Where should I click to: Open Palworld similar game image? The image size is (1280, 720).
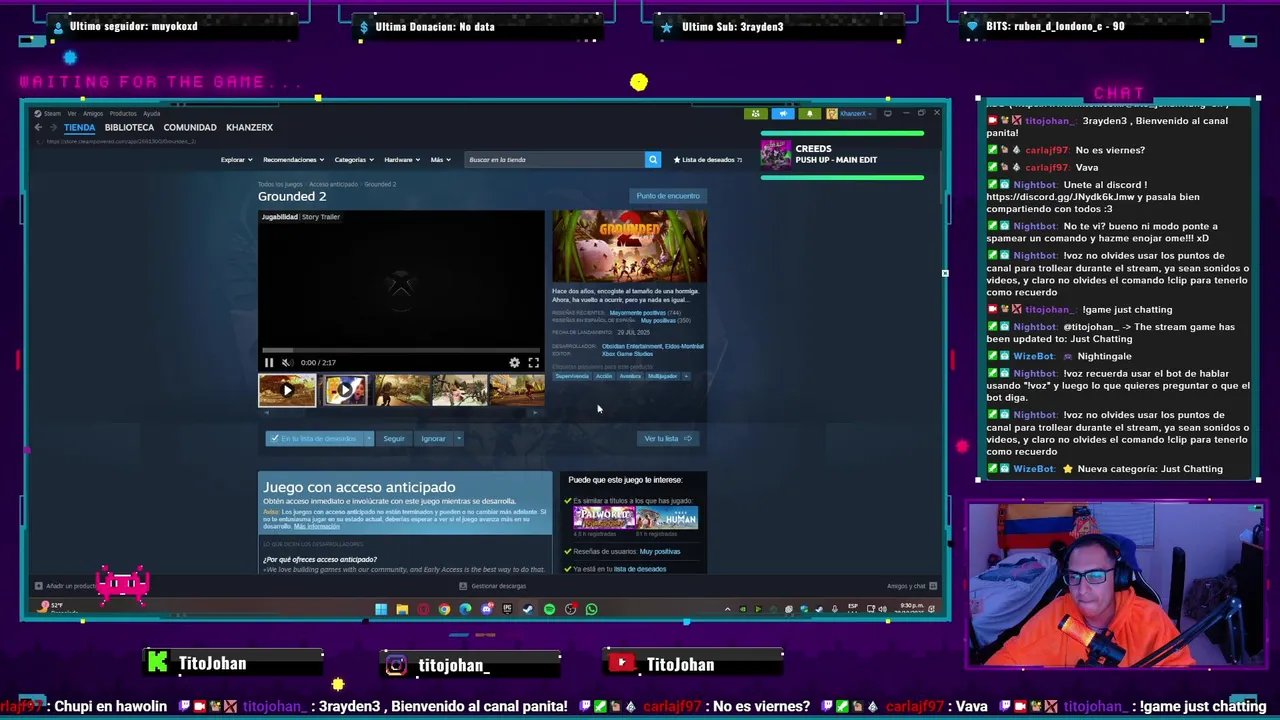[604, 518]
